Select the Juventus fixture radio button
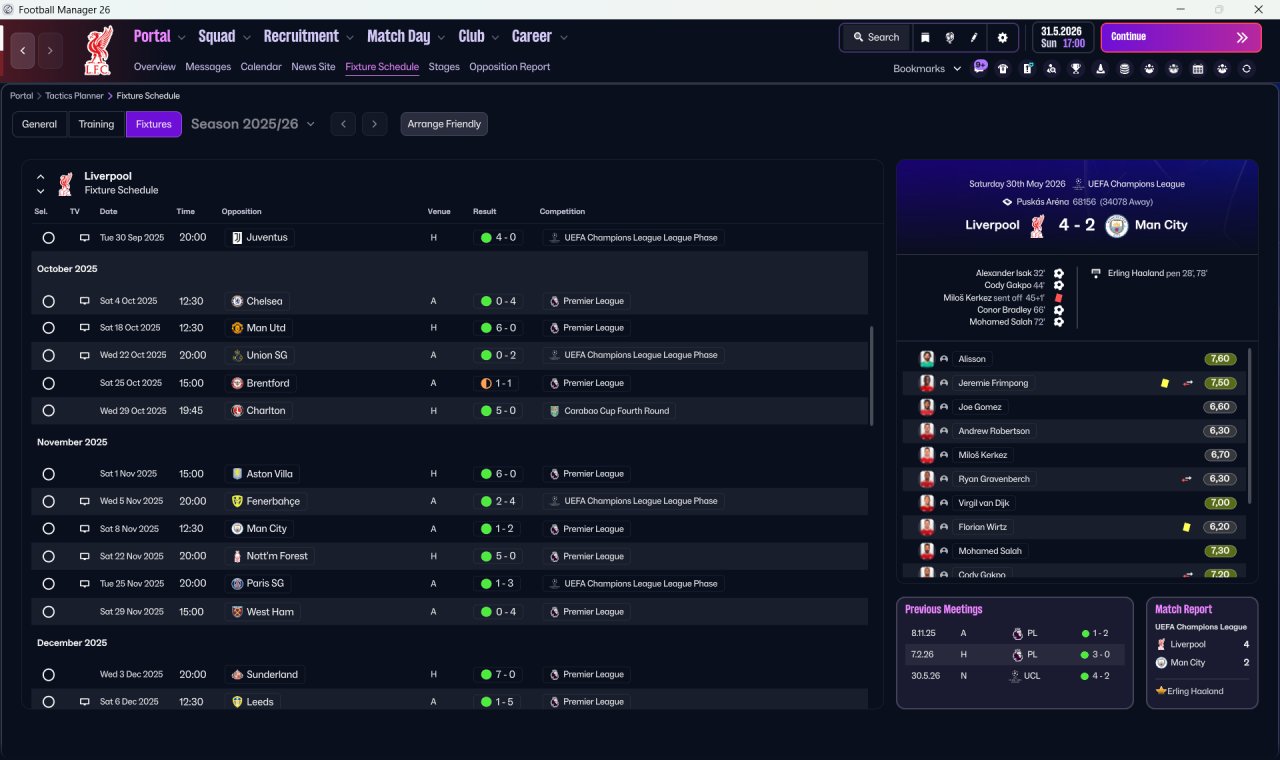The width and height of the screenshot is (1280, 760). point(48,238)
